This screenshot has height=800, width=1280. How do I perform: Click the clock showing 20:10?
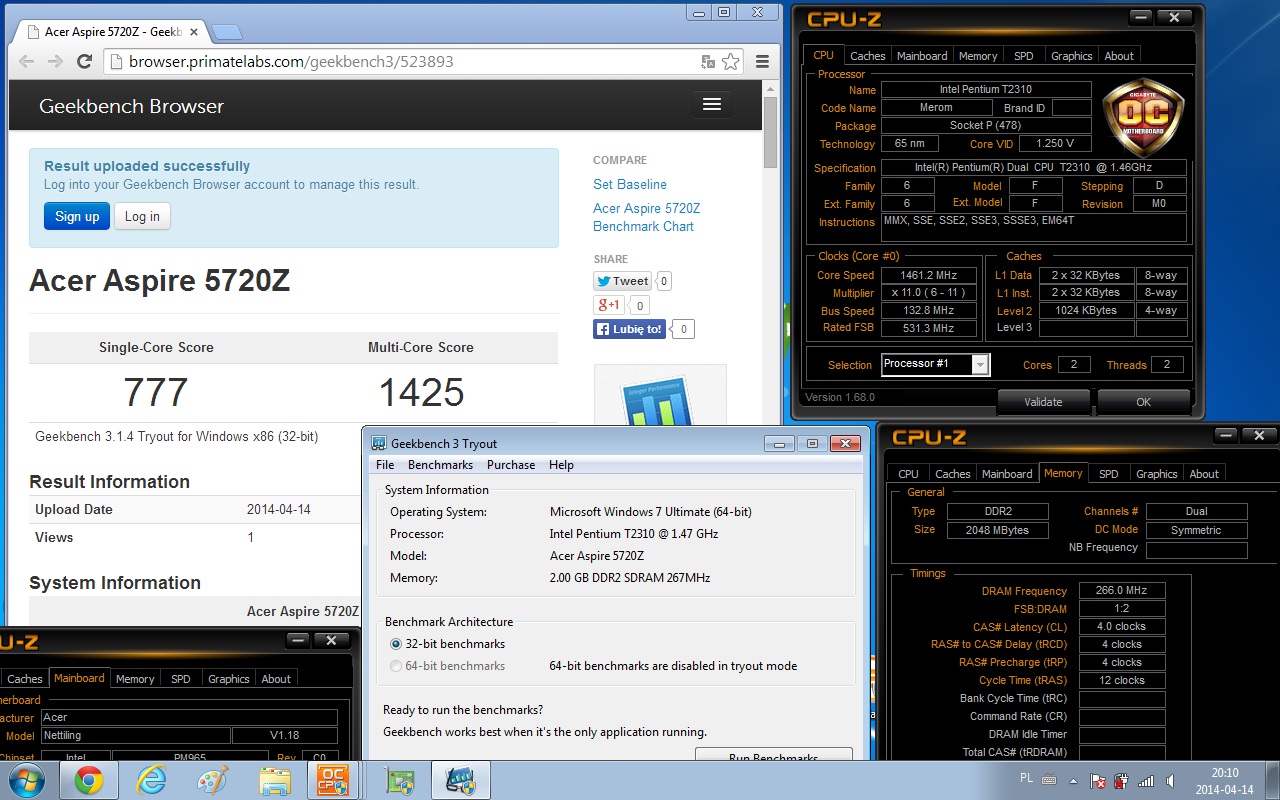pos(1225,772)
